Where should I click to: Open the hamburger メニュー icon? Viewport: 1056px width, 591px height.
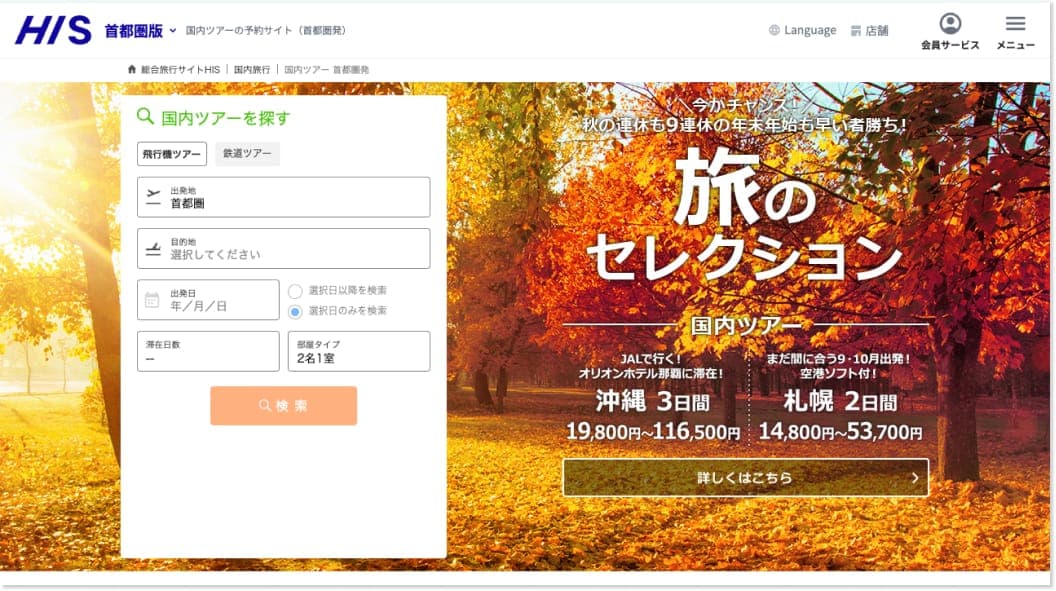(1015, 24)
